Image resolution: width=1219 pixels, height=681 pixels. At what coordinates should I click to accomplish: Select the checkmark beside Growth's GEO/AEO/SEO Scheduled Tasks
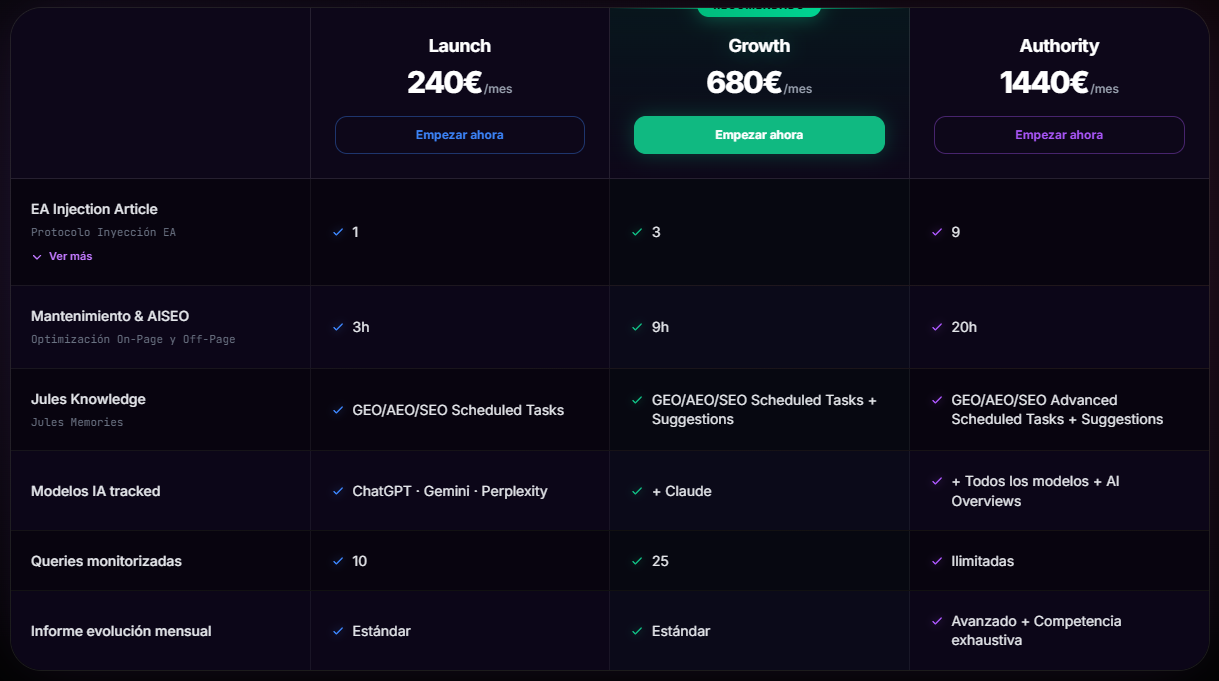638,400
